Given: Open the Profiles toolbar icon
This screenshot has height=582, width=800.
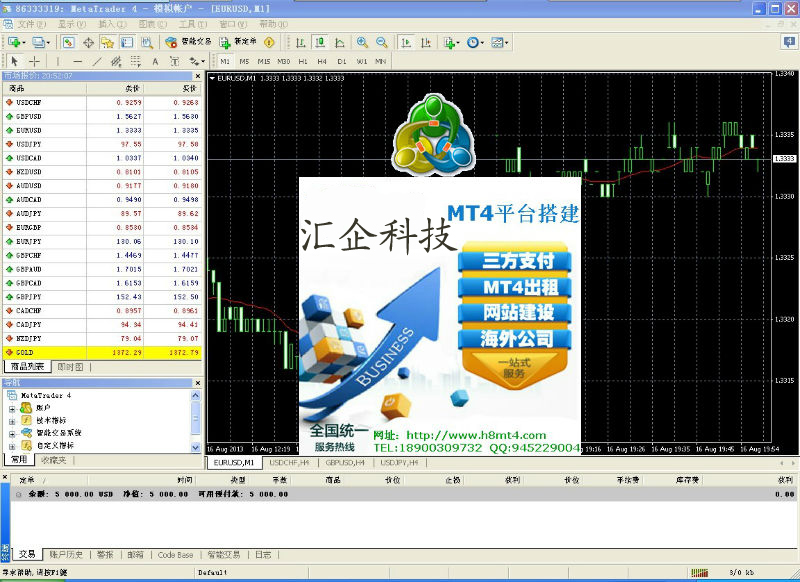Looking at the screenshot, I should [38, 42].
